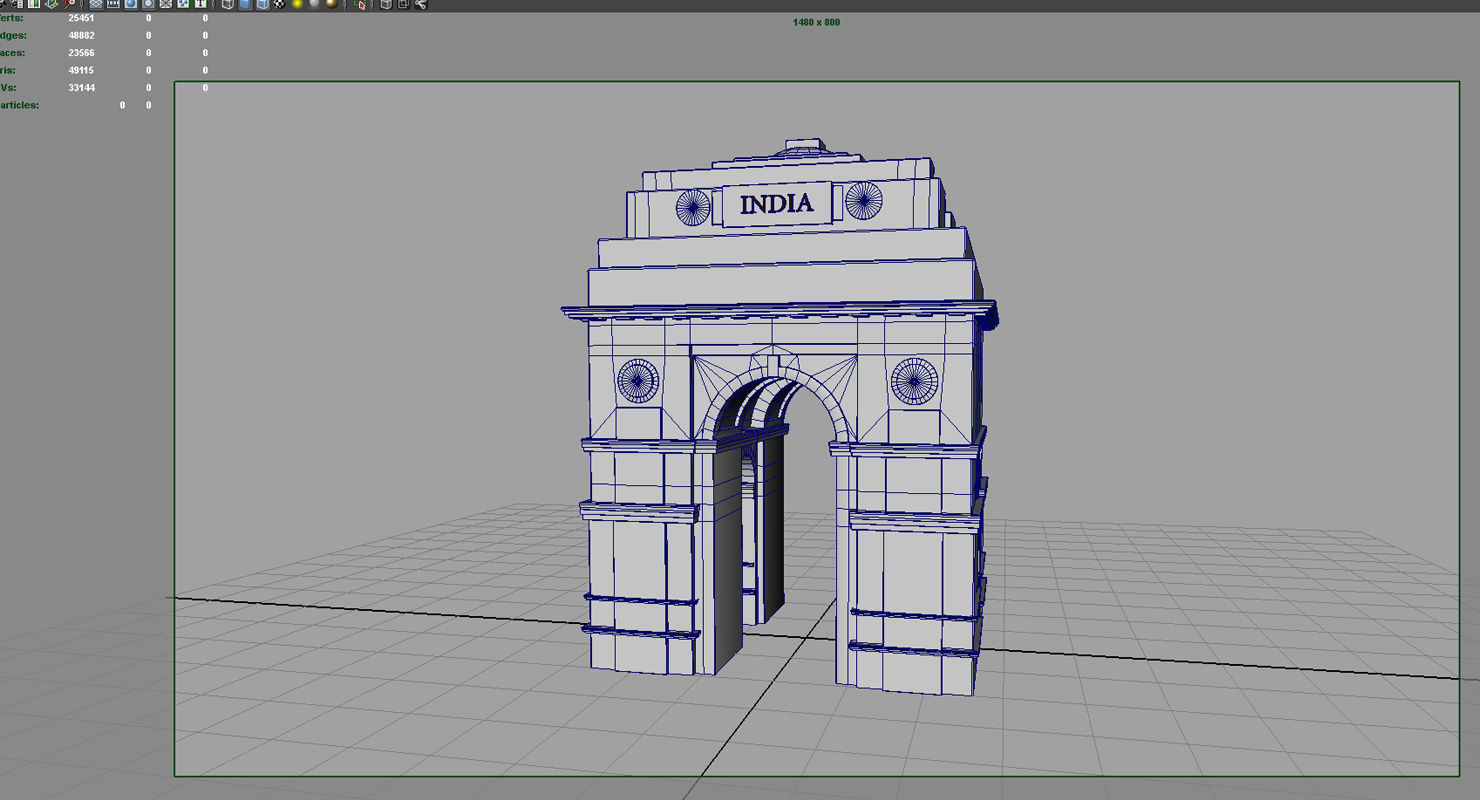The width and height of the screenshot is (1480, 800).
Task: Select the Smooth Shade All cube icon
Action: 245,5
